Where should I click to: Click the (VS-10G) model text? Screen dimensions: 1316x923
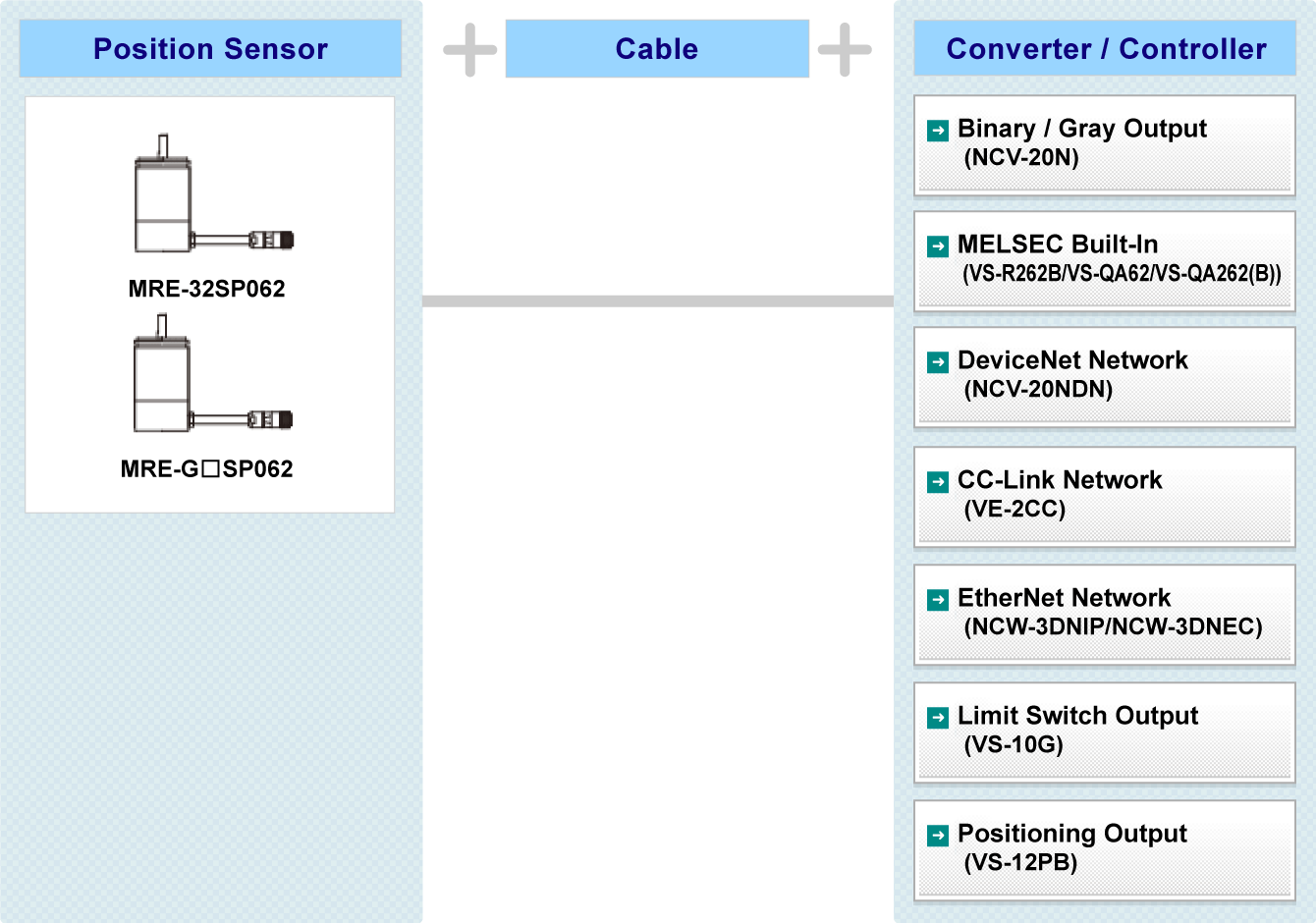(1014, 744)
